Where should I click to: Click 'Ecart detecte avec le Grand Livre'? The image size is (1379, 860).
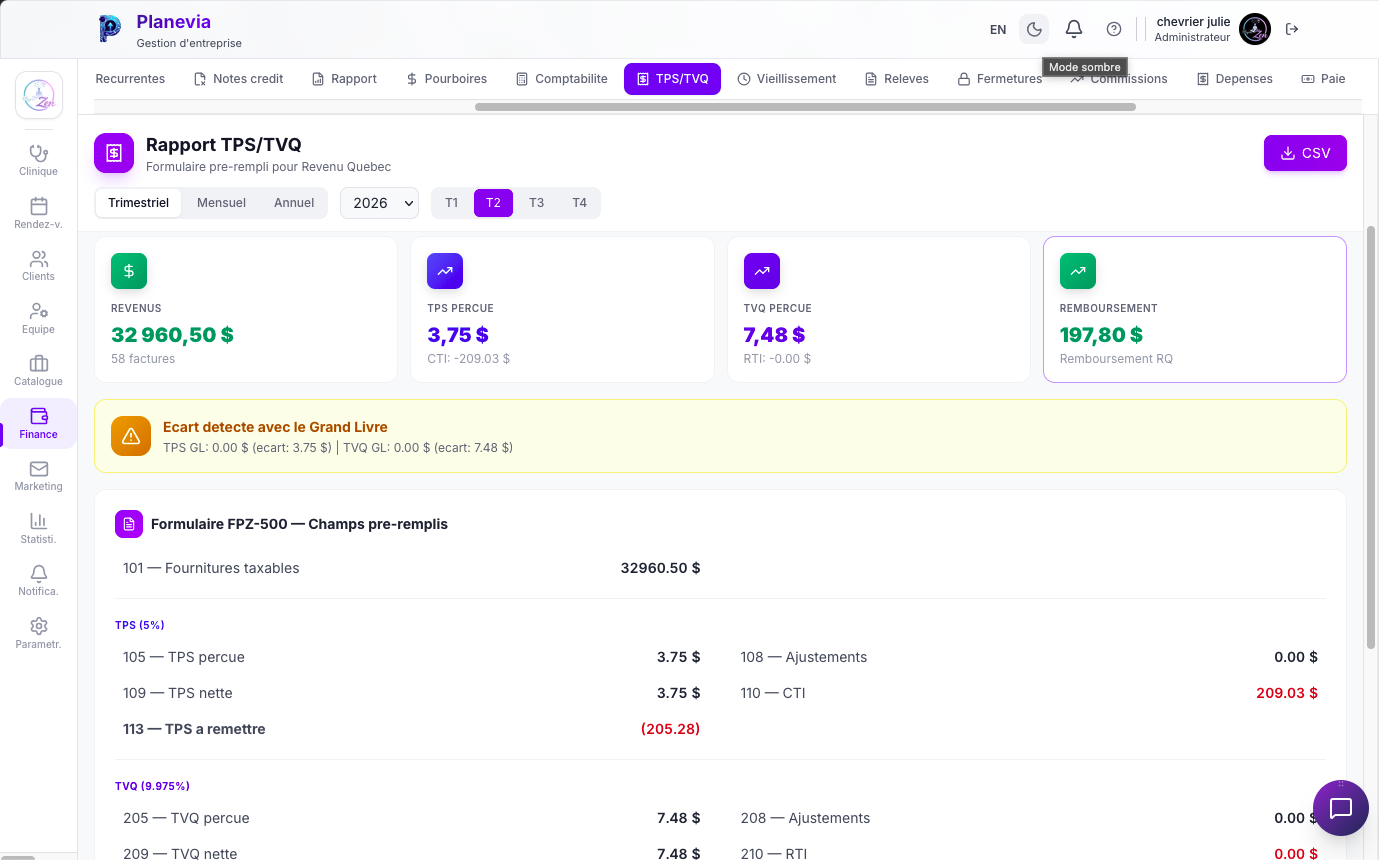tap(275, 427)
